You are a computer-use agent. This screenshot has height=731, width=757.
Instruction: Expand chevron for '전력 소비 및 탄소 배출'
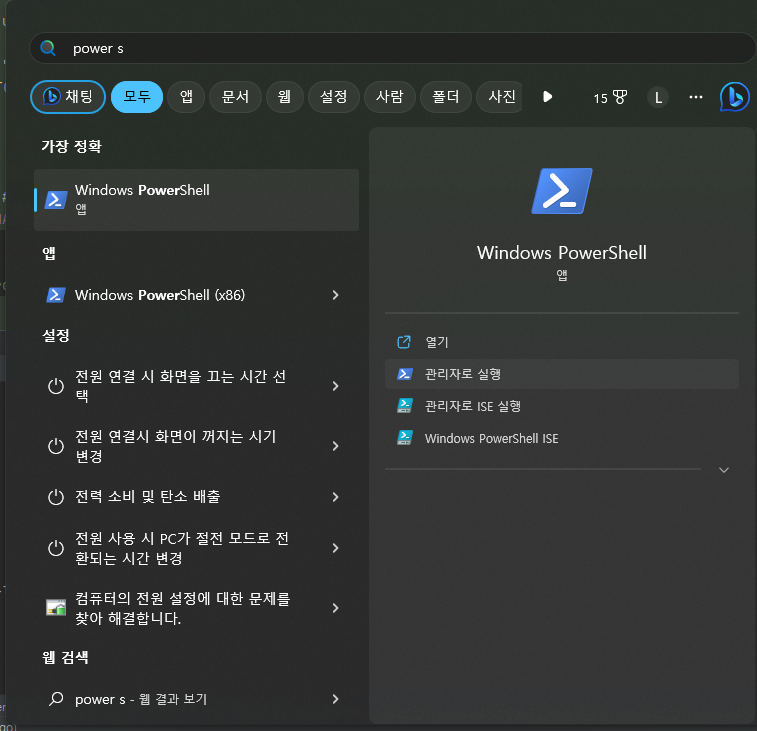336,497
